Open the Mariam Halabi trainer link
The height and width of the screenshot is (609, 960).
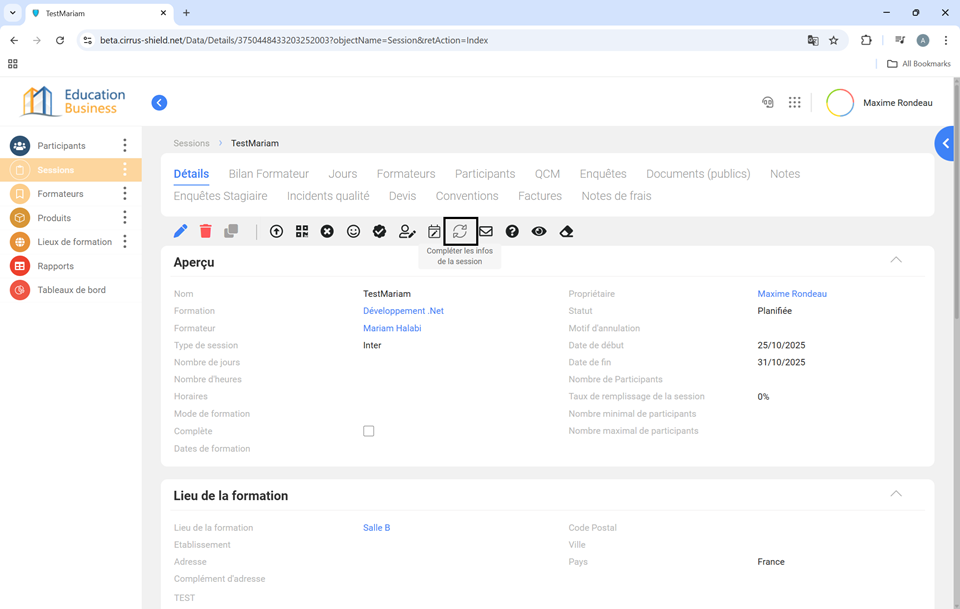[x=392, y=328]
